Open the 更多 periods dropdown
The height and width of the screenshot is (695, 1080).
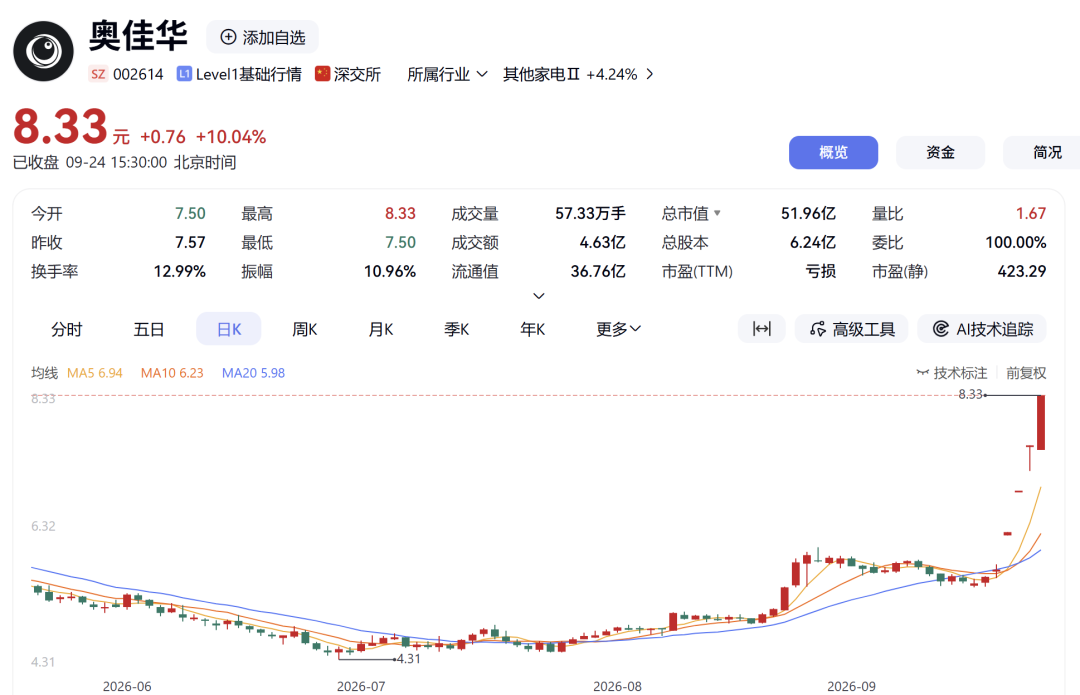coord(618,329)
